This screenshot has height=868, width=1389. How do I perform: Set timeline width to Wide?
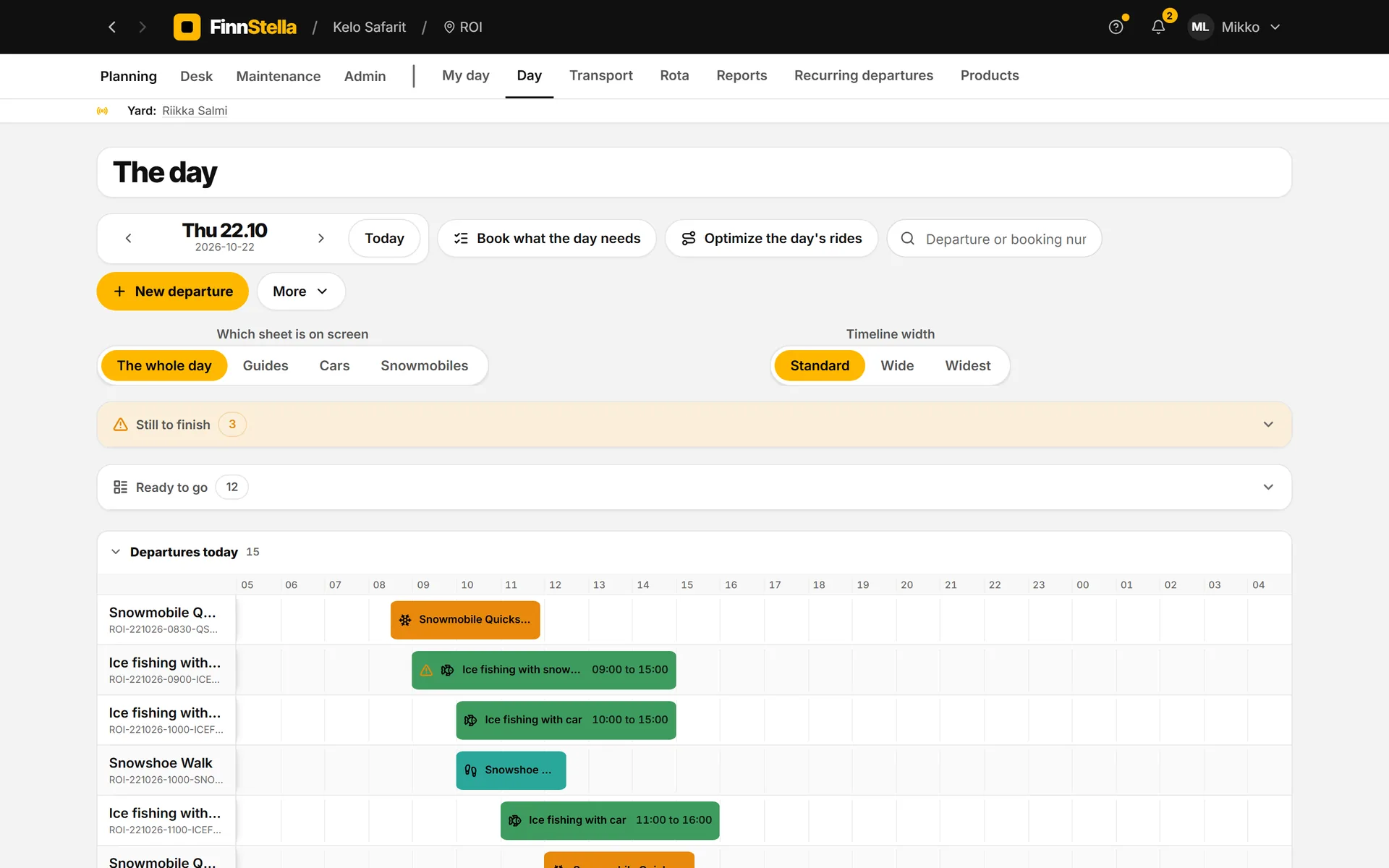coord(897,365)
